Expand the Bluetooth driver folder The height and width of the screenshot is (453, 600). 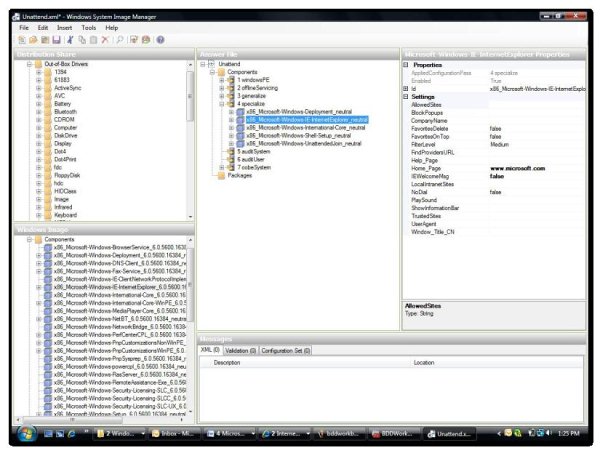point(39,112)
